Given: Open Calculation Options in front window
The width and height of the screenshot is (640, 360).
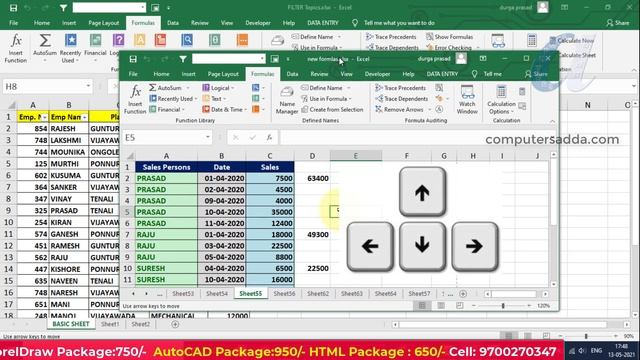Looking at the screenshot, I should [x=501, y=100].
